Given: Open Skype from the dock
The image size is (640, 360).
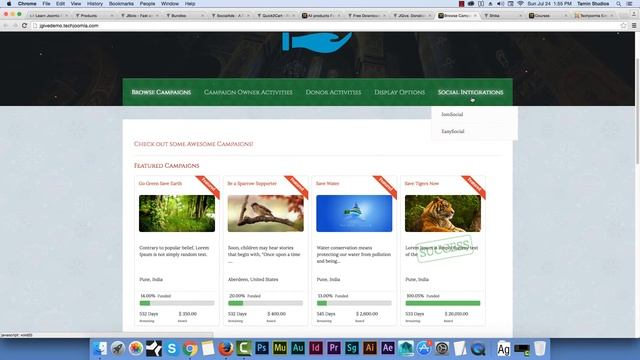Looking at the screenshot, I should point(172,348).
